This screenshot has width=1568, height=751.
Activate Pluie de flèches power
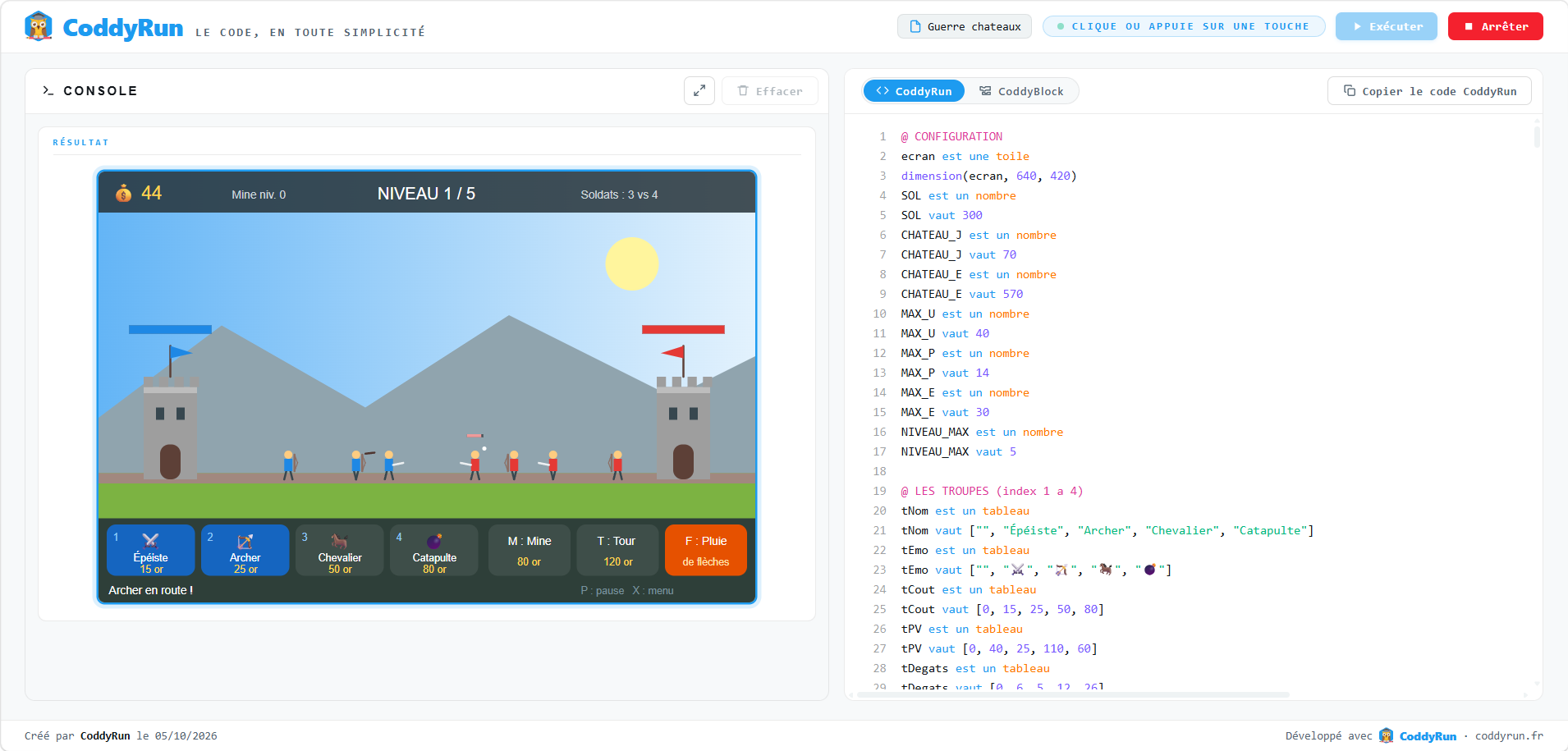pos(706,550)
